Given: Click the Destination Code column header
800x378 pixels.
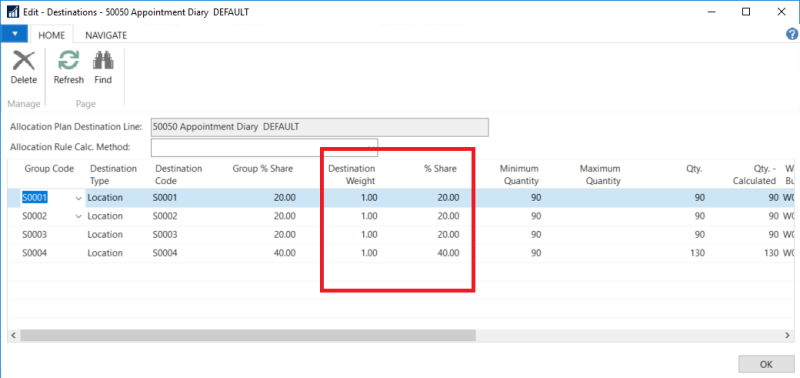Looking at the screenshot, I should [x=179, y=174].
